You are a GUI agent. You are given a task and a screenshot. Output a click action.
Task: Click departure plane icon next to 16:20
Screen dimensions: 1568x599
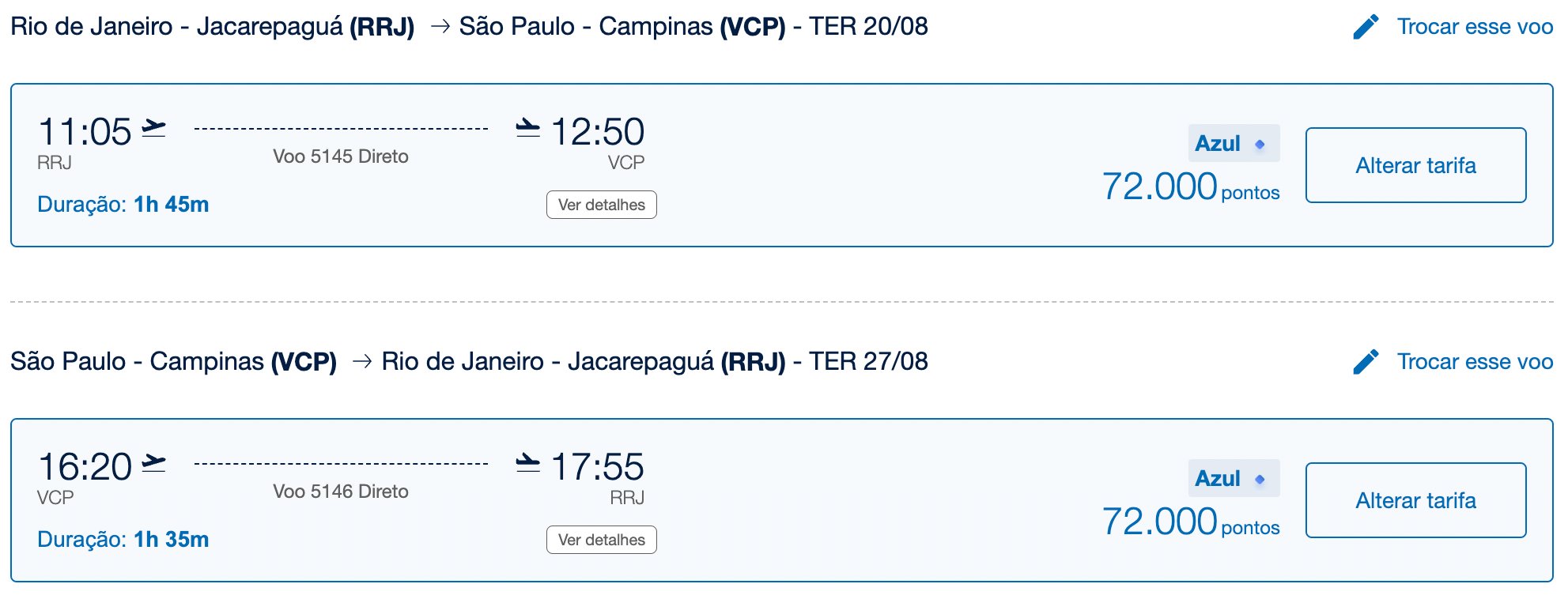(x=153, y=462)
